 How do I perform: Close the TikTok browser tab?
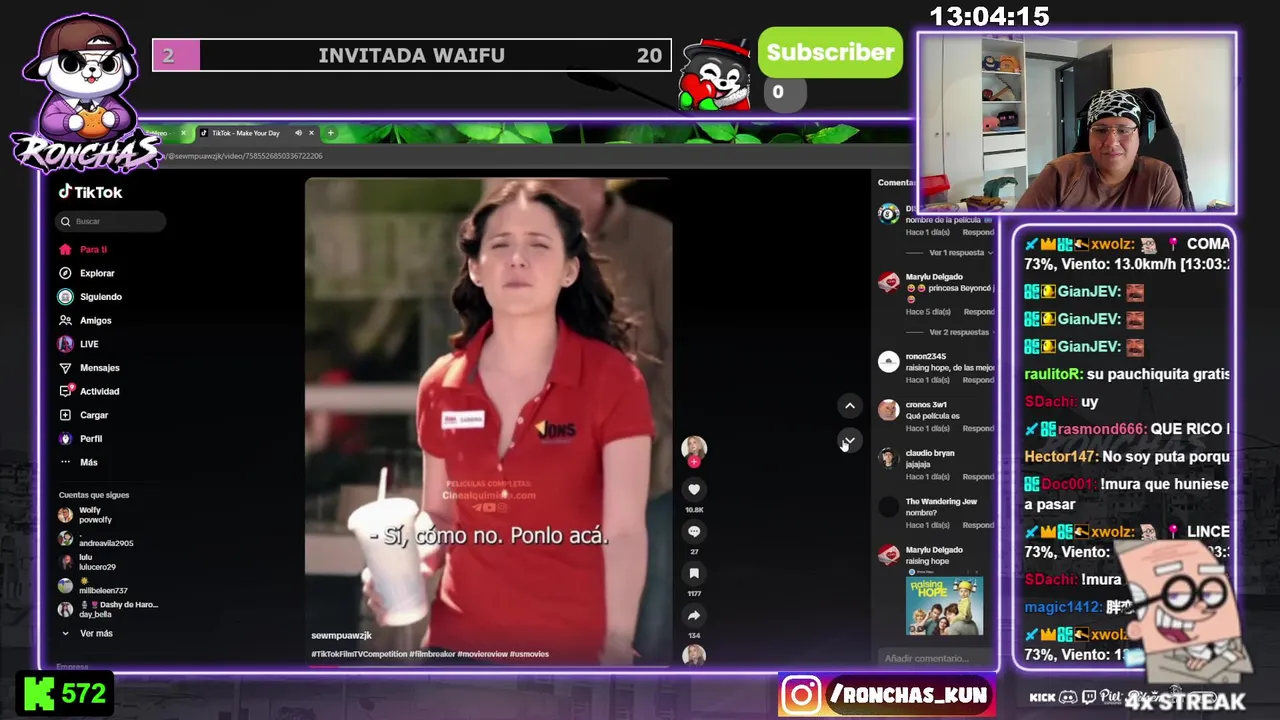point(311,133)
